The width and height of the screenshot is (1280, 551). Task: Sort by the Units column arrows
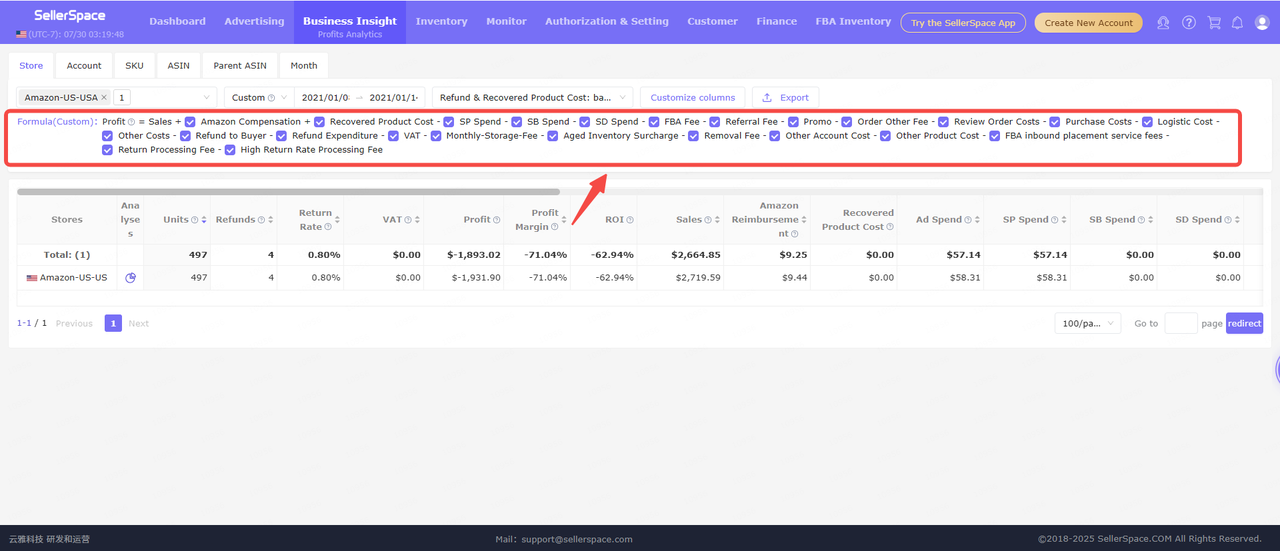204,220
